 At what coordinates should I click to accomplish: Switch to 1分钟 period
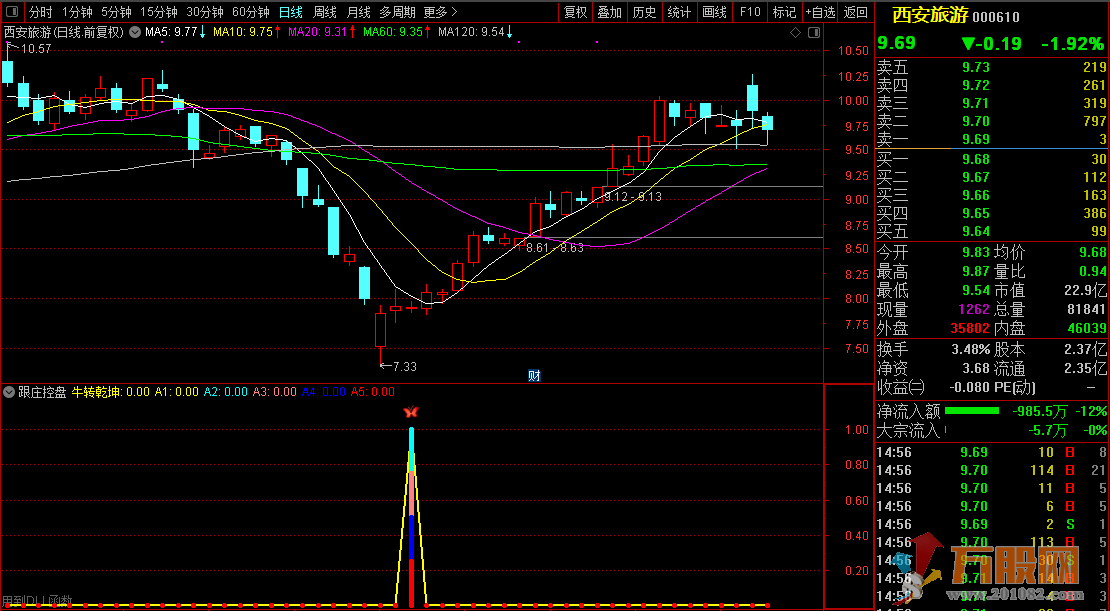[76, 12]
